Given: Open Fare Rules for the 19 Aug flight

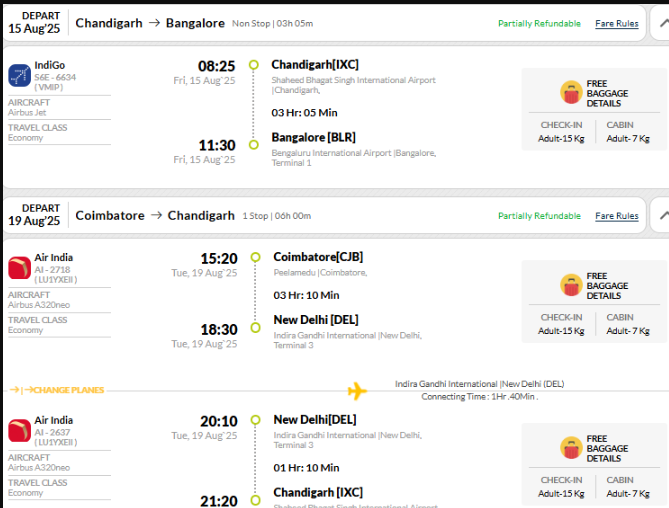Looking at the screenshot, I should tap(617, 216).
